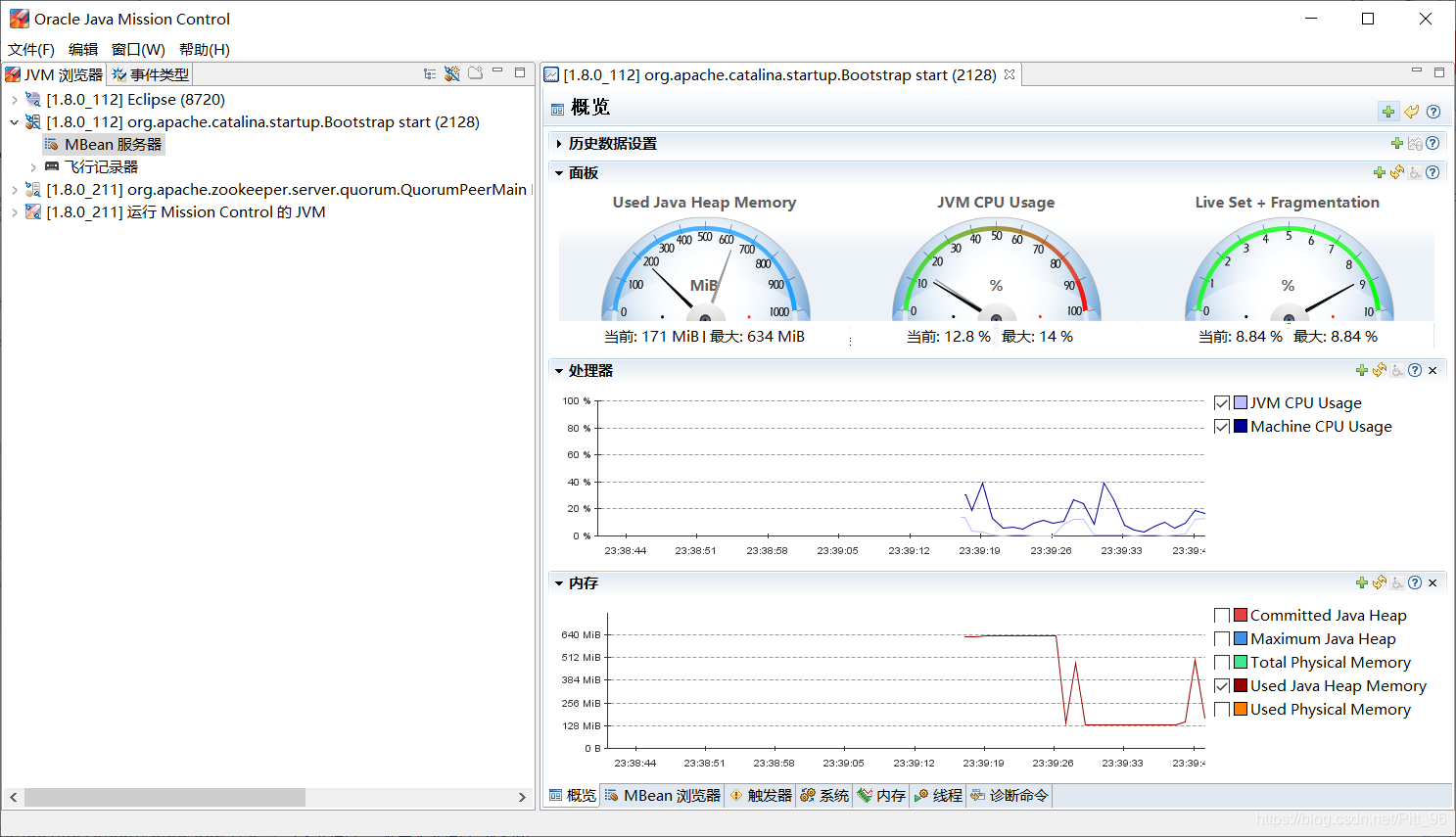Uncheck Used Java Heap Memory series
The image size is (1456, 837).
point(1222,685)
